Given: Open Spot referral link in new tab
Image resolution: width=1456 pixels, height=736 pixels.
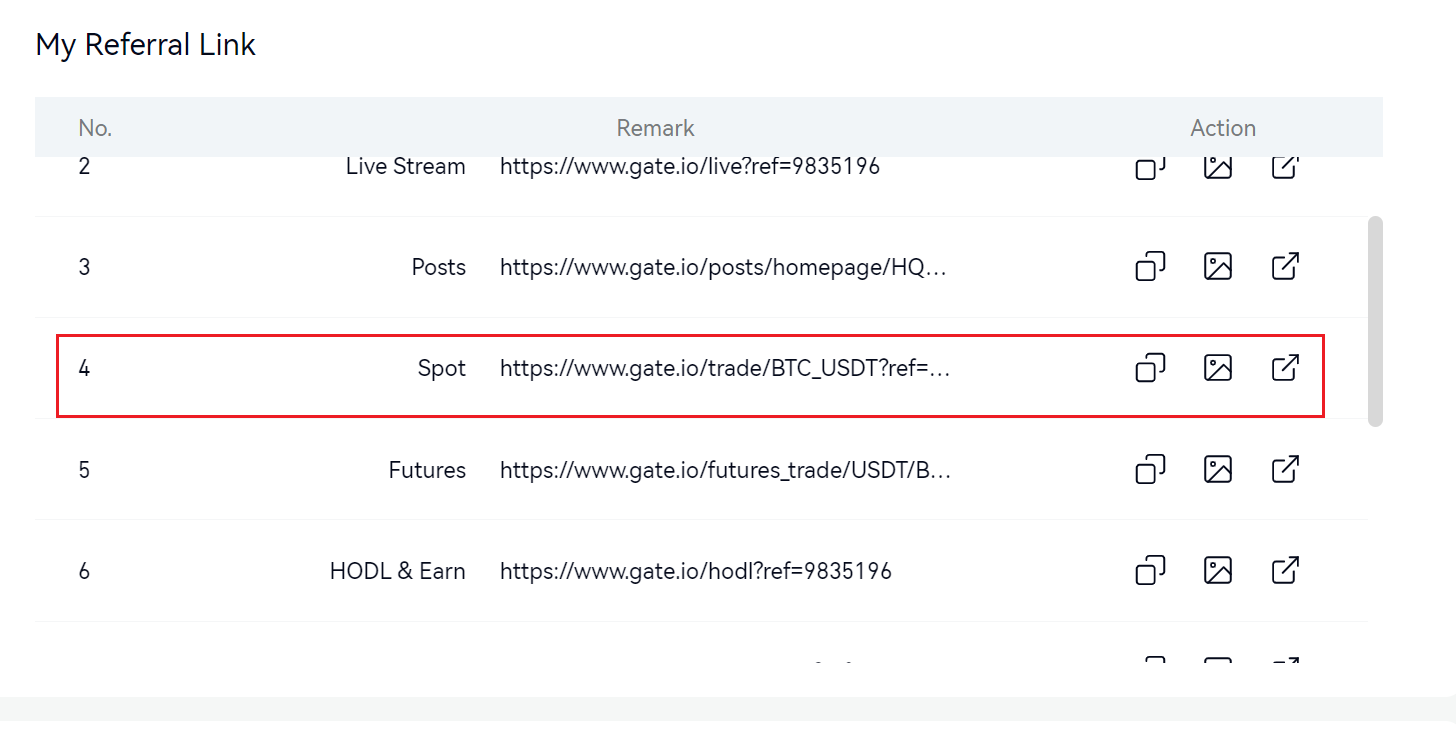Looking at the screenshot, I should coord(1285,368).
